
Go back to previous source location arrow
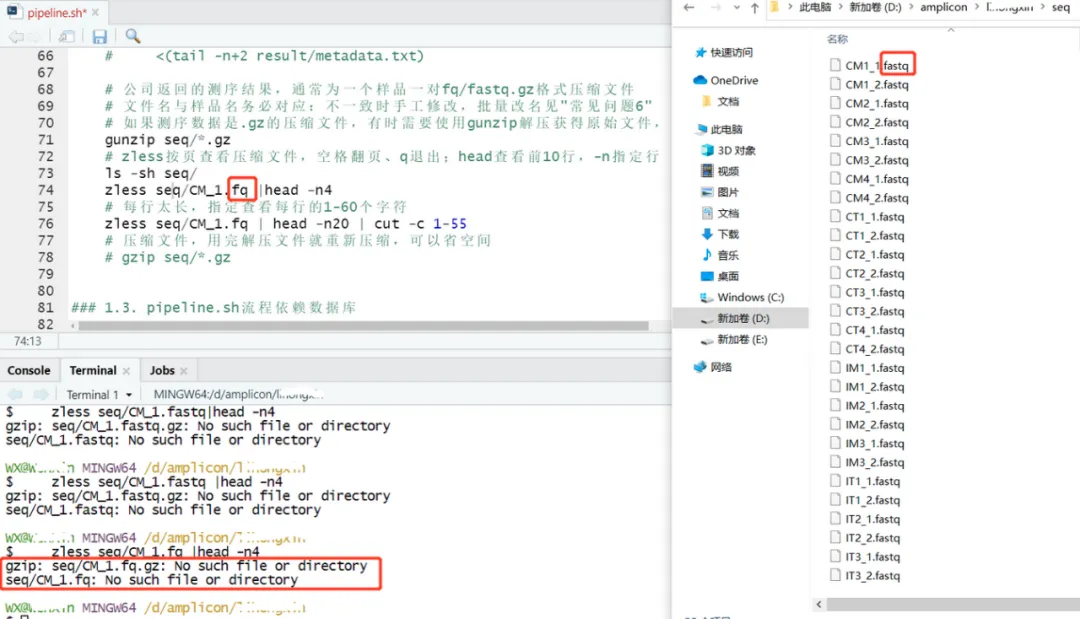click(x=16, y=36)
